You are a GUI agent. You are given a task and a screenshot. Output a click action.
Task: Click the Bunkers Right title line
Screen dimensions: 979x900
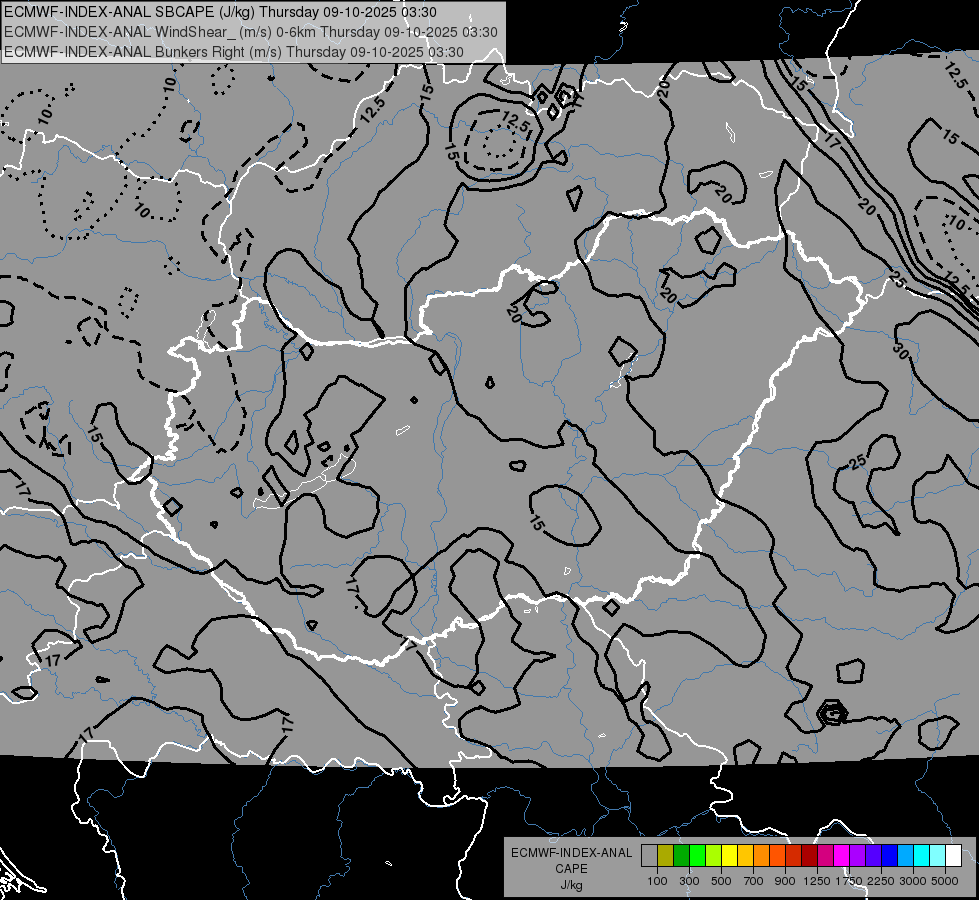tap(233, 51)
